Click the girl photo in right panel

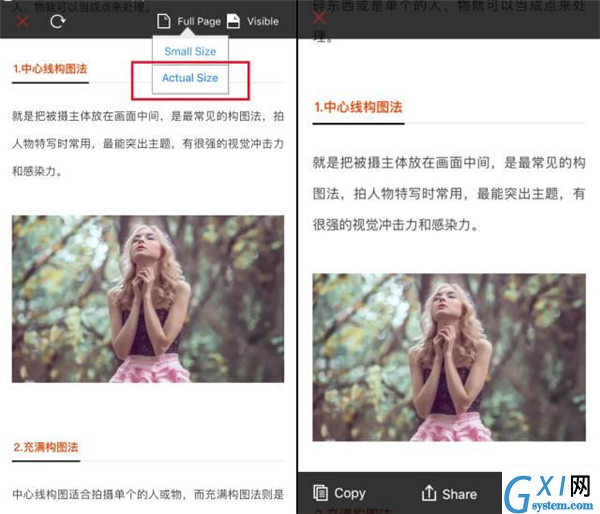pyautogui.click(x=449, y=357)
